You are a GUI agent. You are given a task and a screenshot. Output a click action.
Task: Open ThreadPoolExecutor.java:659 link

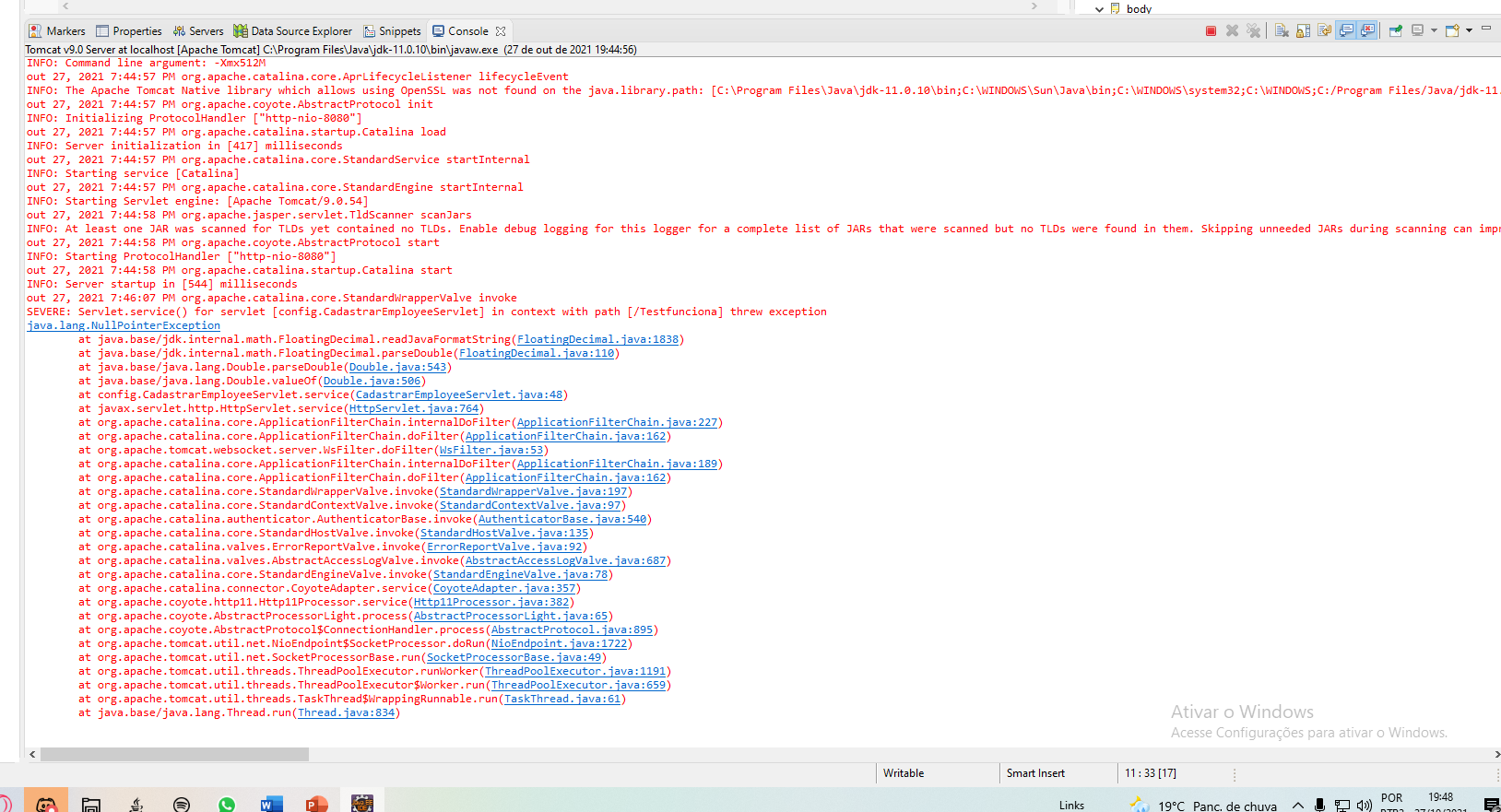click(x=578, y=685)
